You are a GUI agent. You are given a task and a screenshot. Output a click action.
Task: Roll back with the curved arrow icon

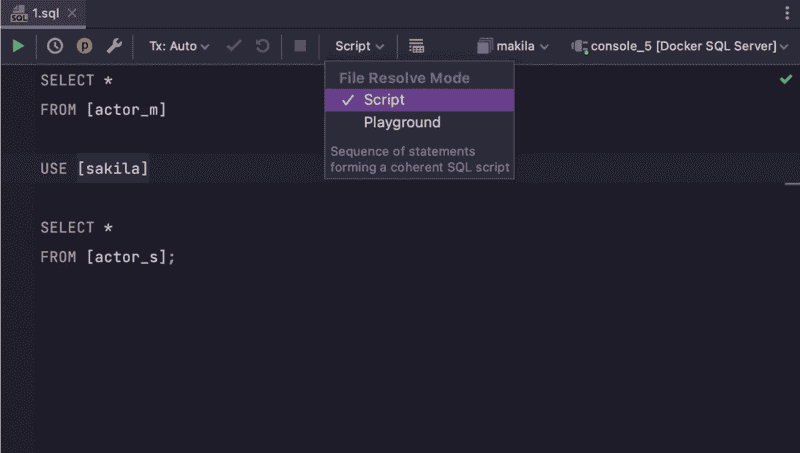[x=263, y=46]
